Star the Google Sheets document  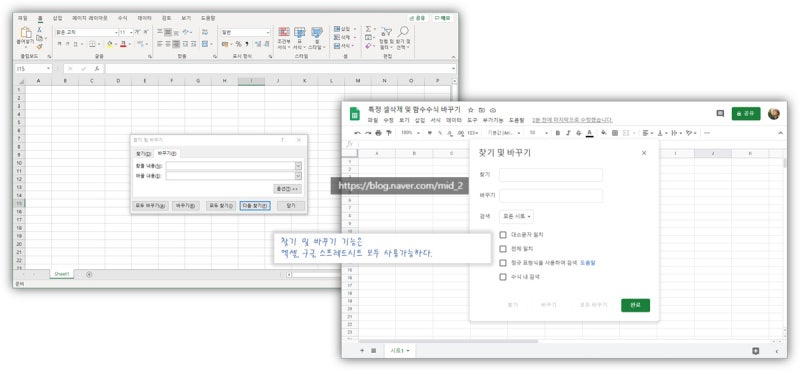(470, 110)
